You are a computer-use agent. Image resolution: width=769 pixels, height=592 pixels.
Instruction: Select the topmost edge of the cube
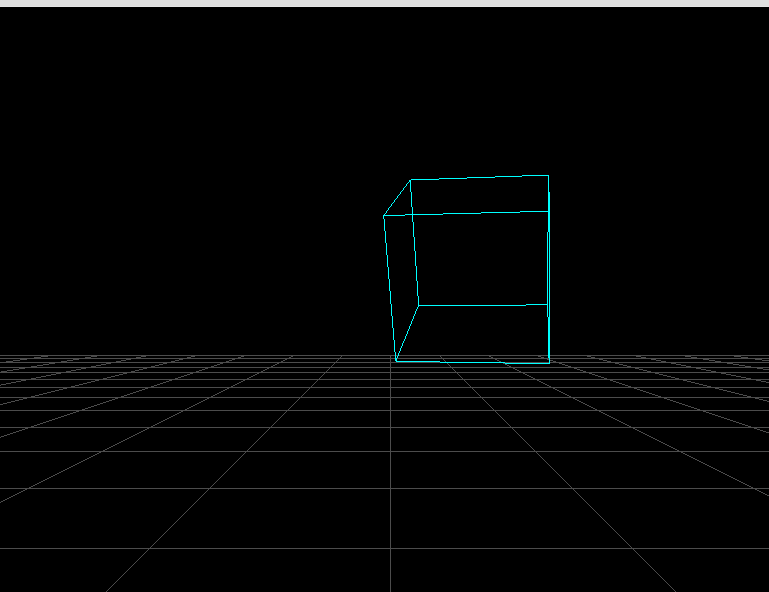click(480, 178)
